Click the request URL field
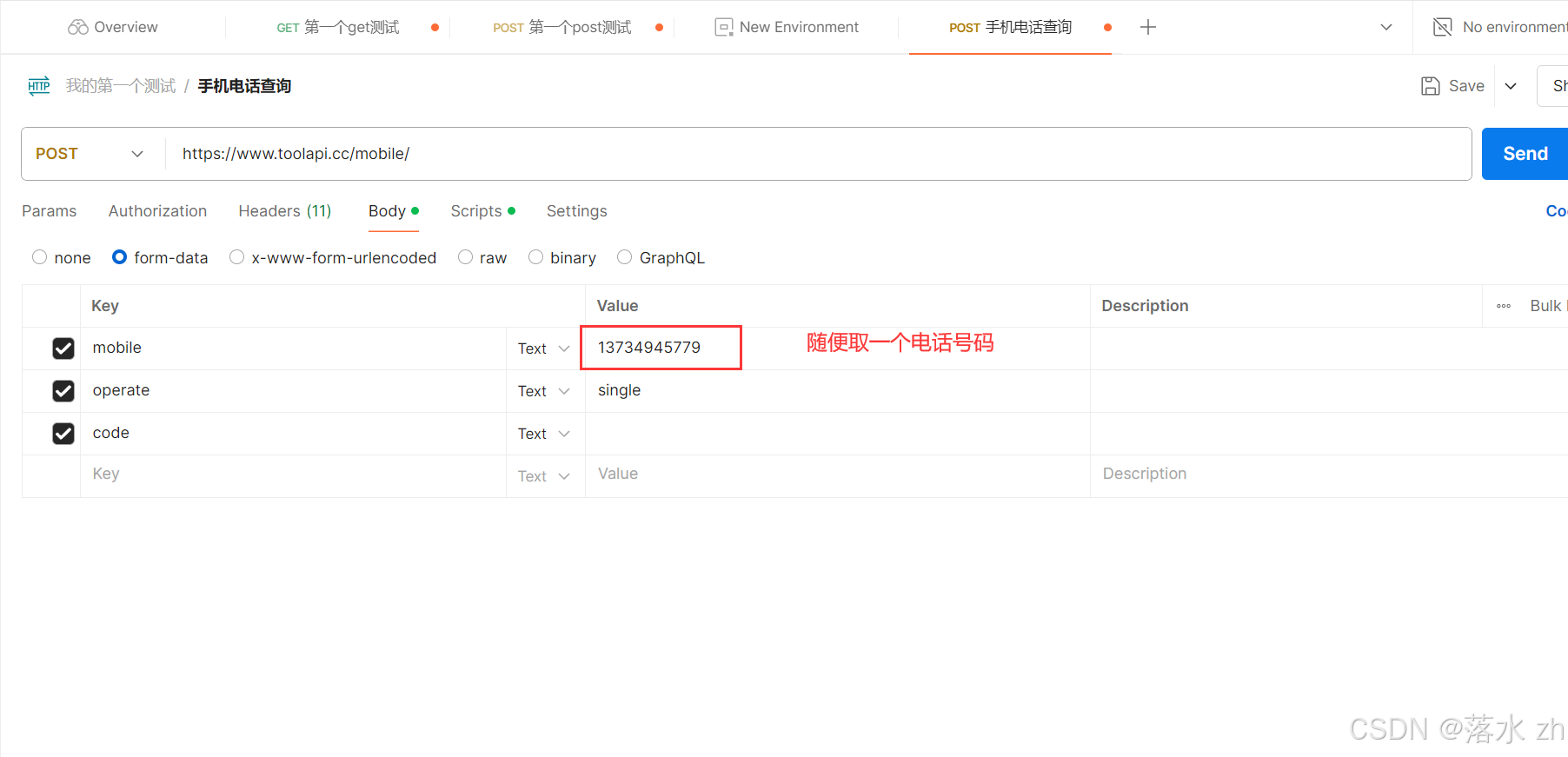 [x=817, y=154]
